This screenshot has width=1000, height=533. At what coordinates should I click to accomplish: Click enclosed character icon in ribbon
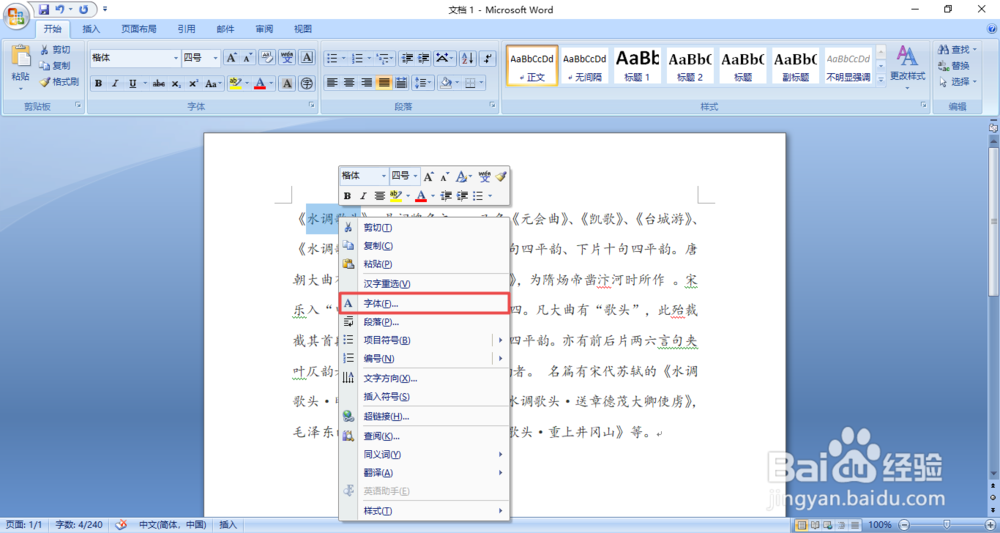[307, 84]
